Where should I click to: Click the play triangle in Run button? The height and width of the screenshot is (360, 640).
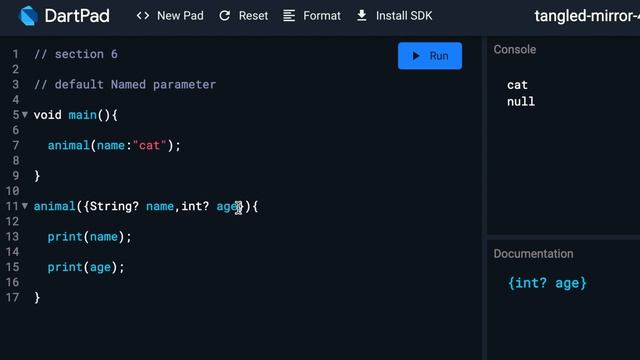pyautogui.click(x=416, y=56)
